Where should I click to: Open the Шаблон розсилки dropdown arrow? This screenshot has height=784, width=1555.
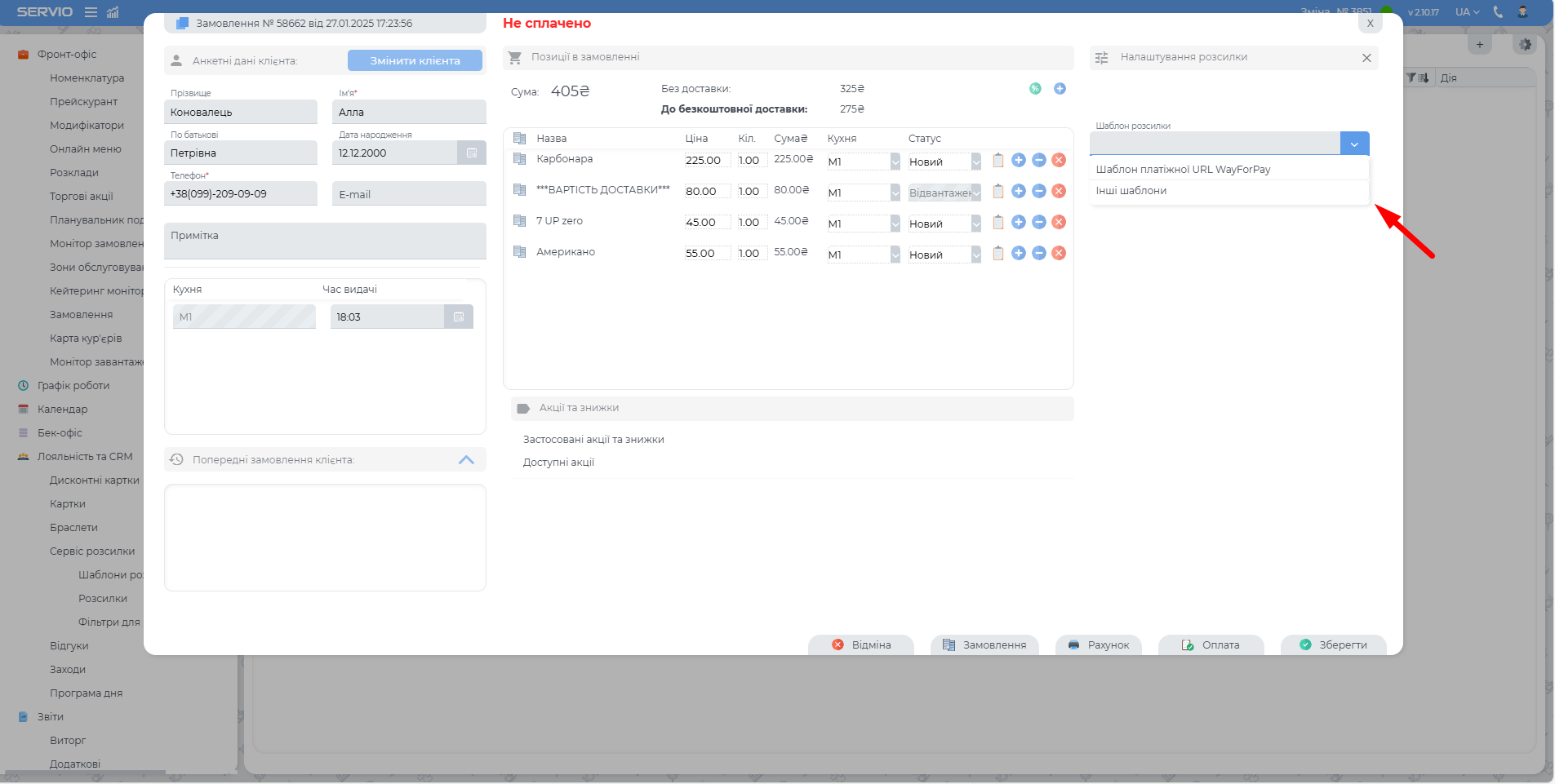click(x=1354, y=144)
